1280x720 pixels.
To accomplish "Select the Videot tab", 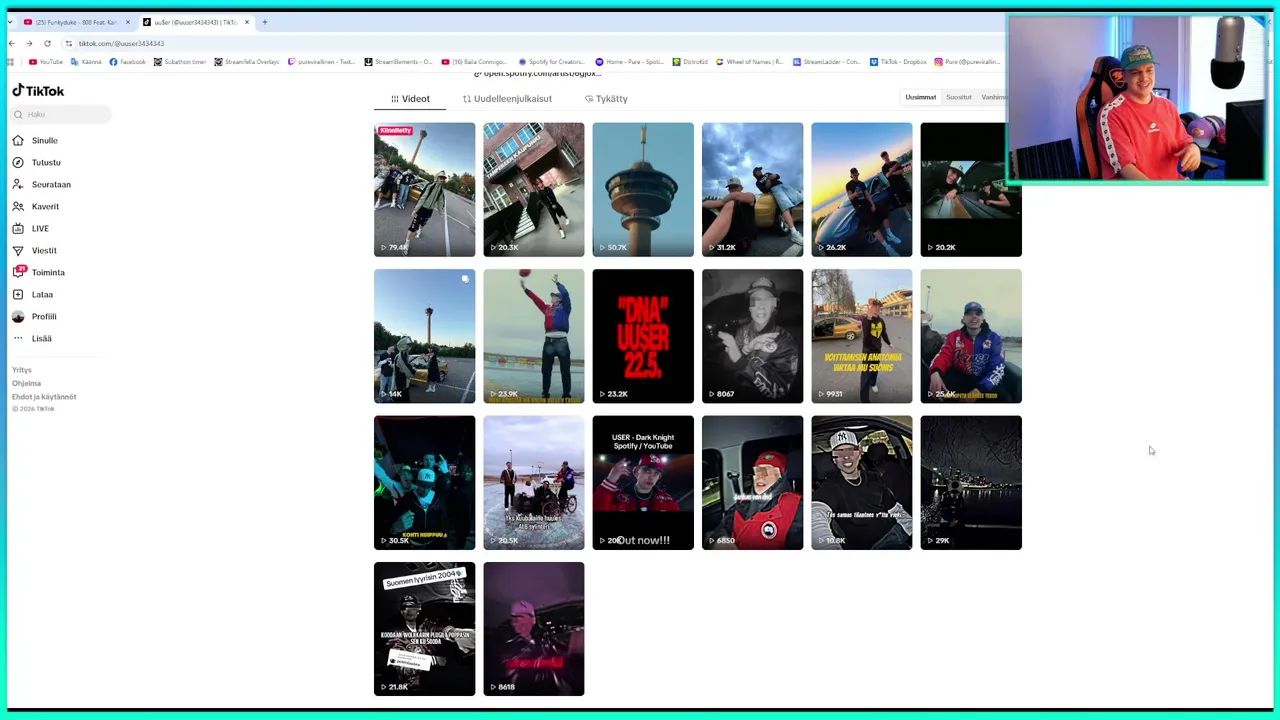I will pyautogui.click(x=410, y=99).
